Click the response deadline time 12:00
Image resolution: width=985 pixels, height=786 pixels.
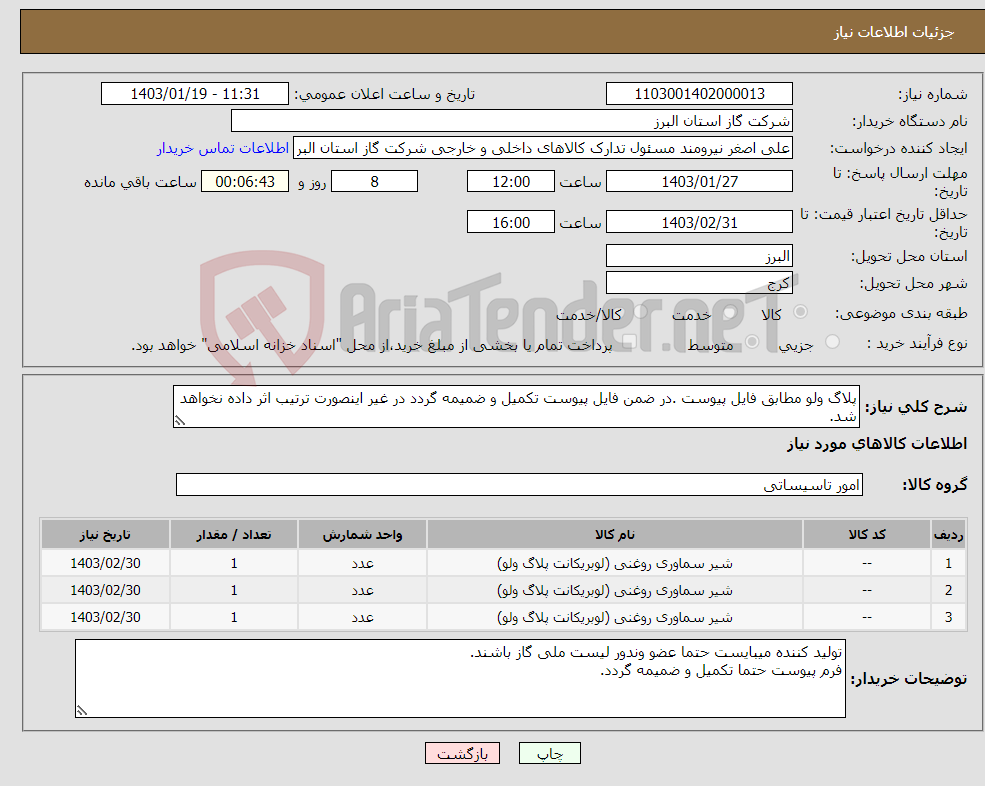coord(511,182)
